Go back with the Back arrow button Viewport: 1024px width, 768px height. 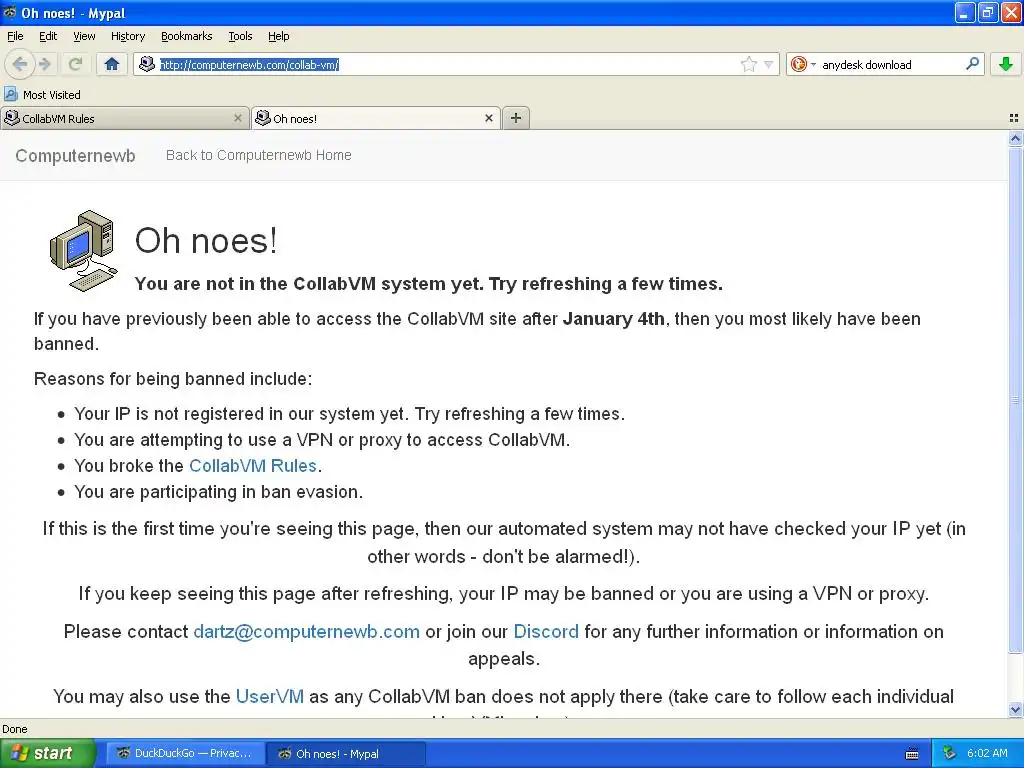[19, 64]
